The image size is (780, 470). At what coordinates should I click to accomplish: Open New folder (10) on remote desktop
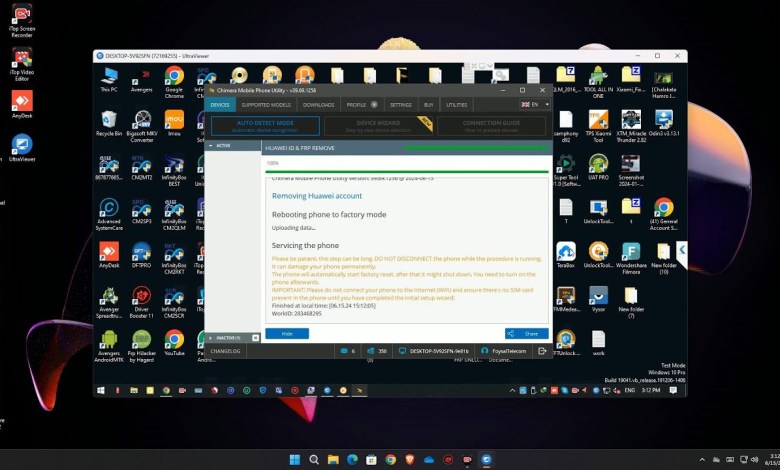click(x=664, y=259)
